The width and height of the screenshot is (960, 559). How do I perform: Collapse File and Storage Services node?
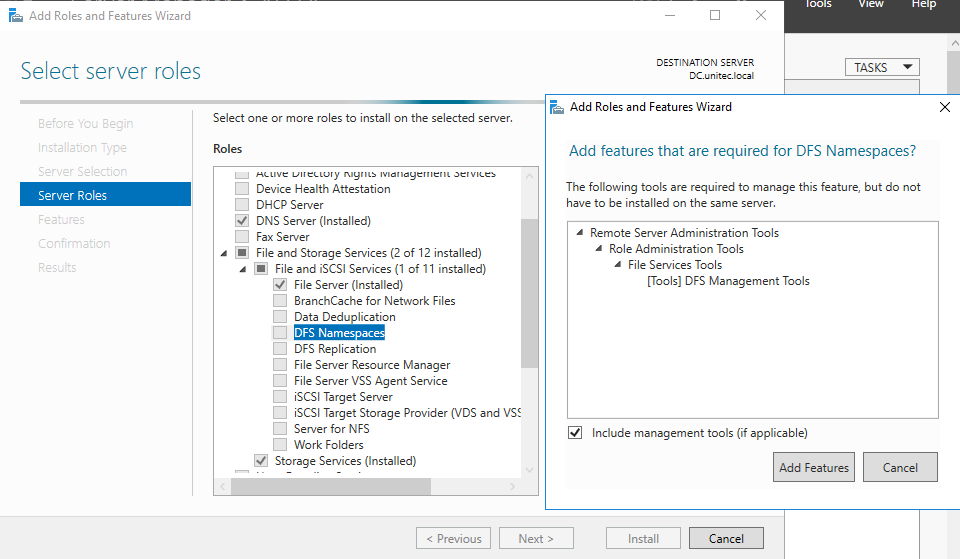click(223, 253)
